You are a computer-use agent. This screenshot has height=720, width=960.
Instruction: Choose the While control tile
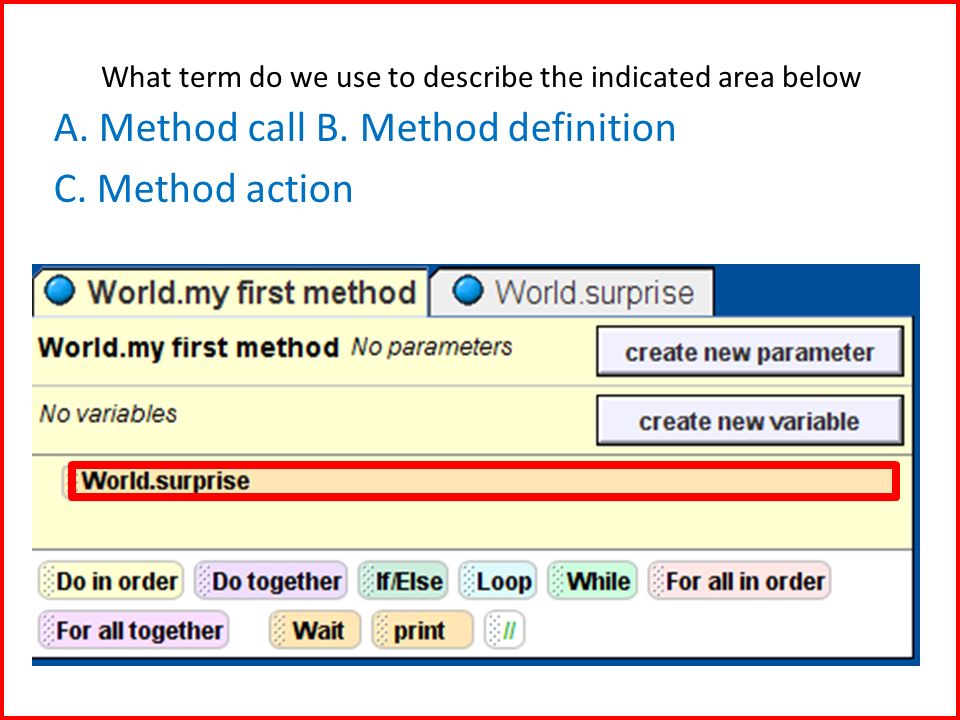click(592, 580)
